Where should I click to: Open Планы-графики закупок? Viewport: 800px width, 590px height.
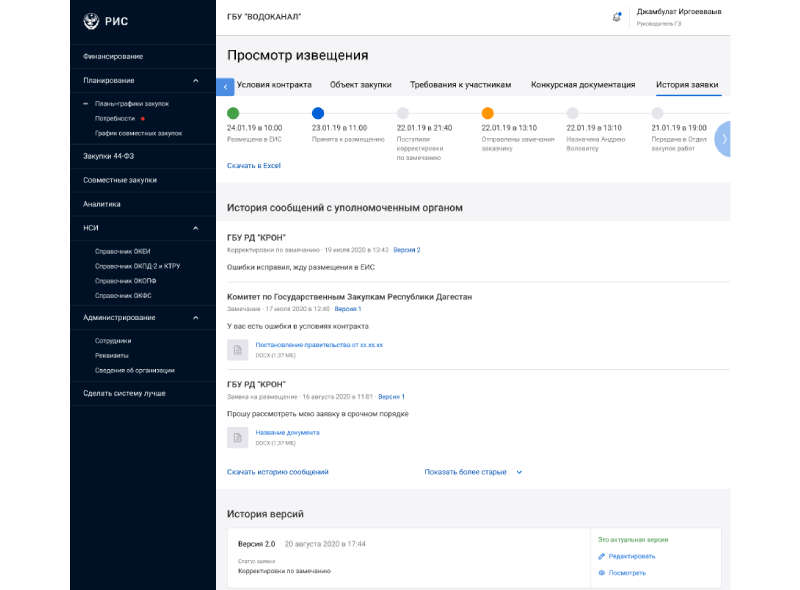(132, 104)
